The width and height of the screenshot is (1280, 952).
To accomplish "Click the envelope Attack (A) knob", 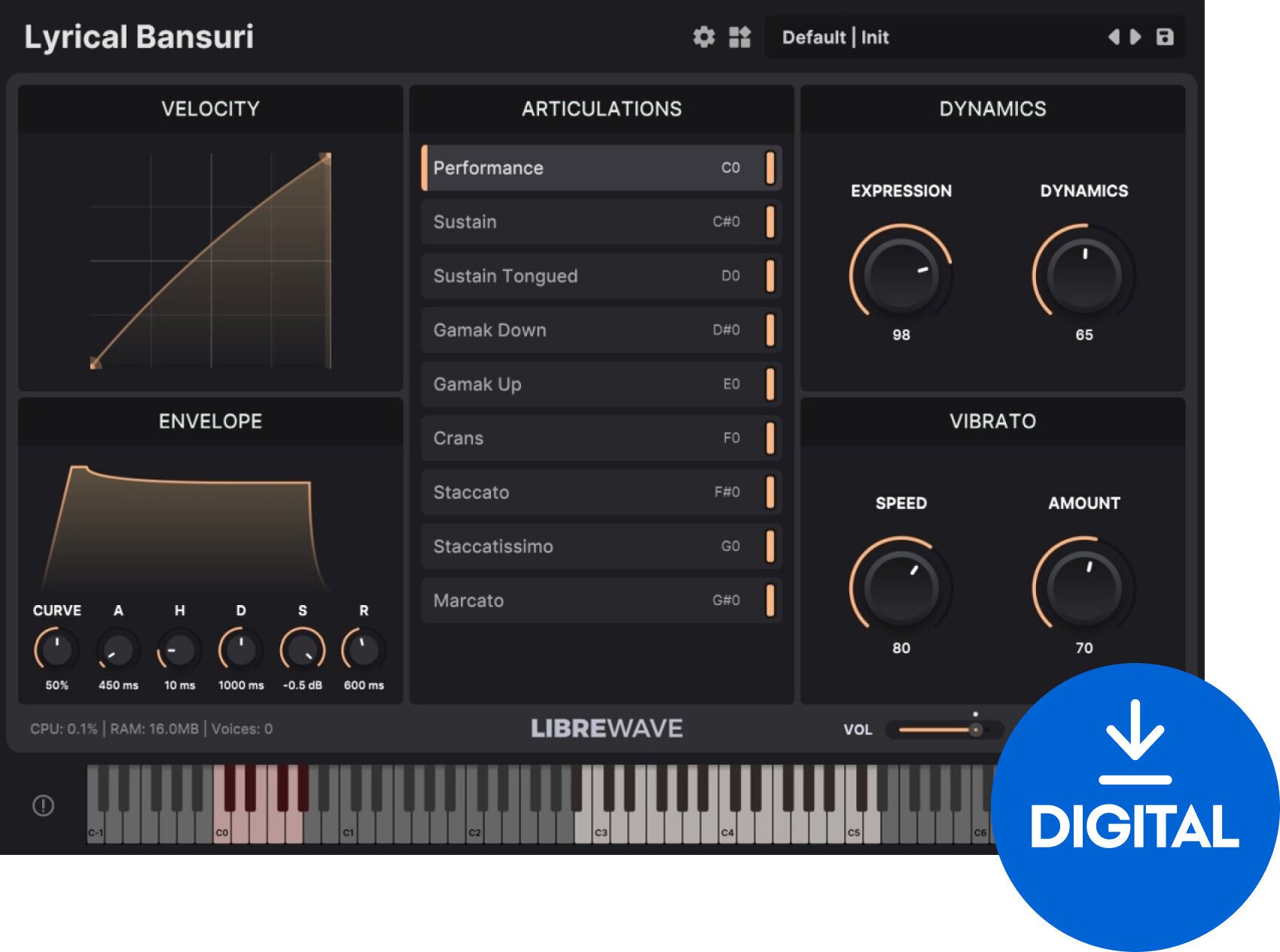I will click(118, 650).
